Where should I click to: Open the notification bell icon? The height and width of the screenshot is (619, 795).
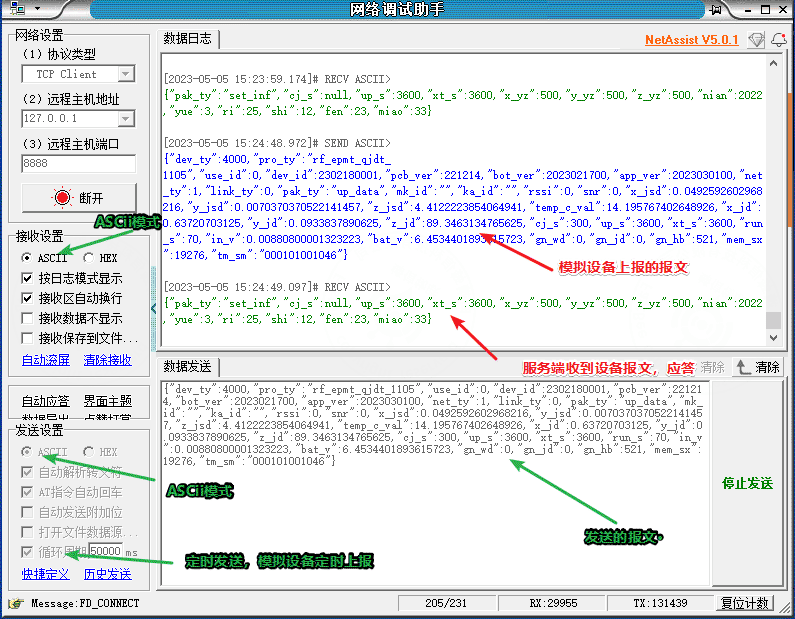coord(779,40)
